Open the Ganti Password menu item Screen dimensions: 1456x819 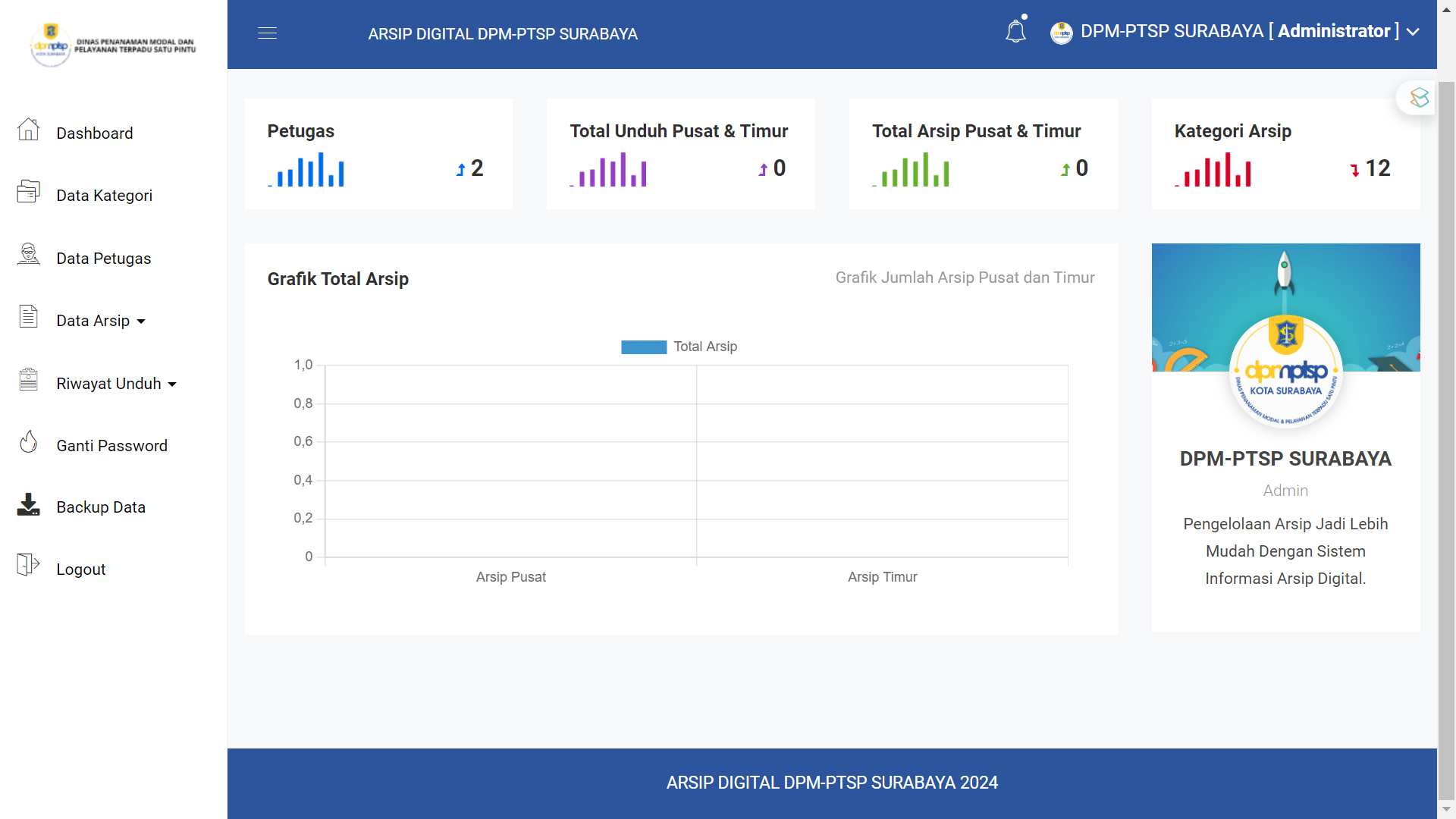click(x=111, y=446)
